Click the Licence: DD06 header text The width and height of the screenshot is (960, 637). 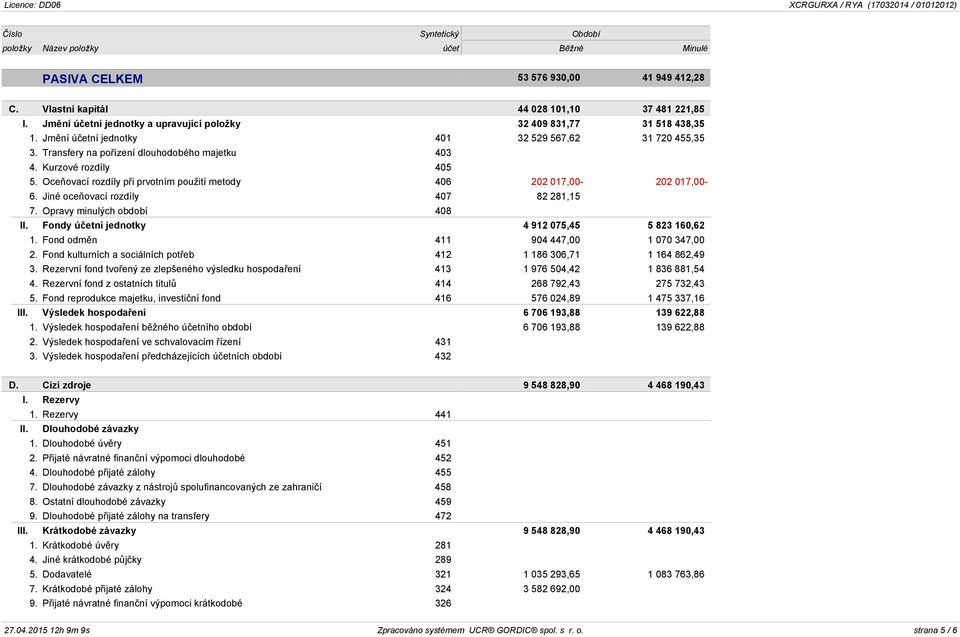tap(32, 5)
